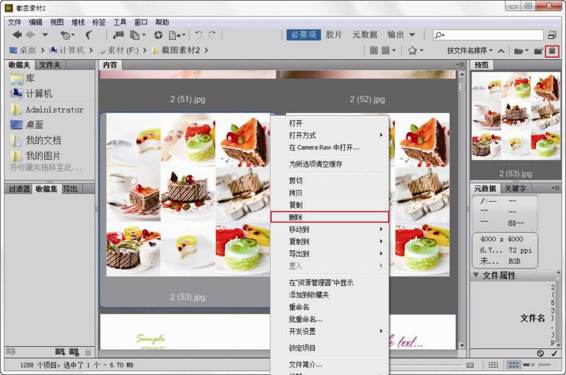
Task: Open the star rating filter dropdown
Action: 415,51
